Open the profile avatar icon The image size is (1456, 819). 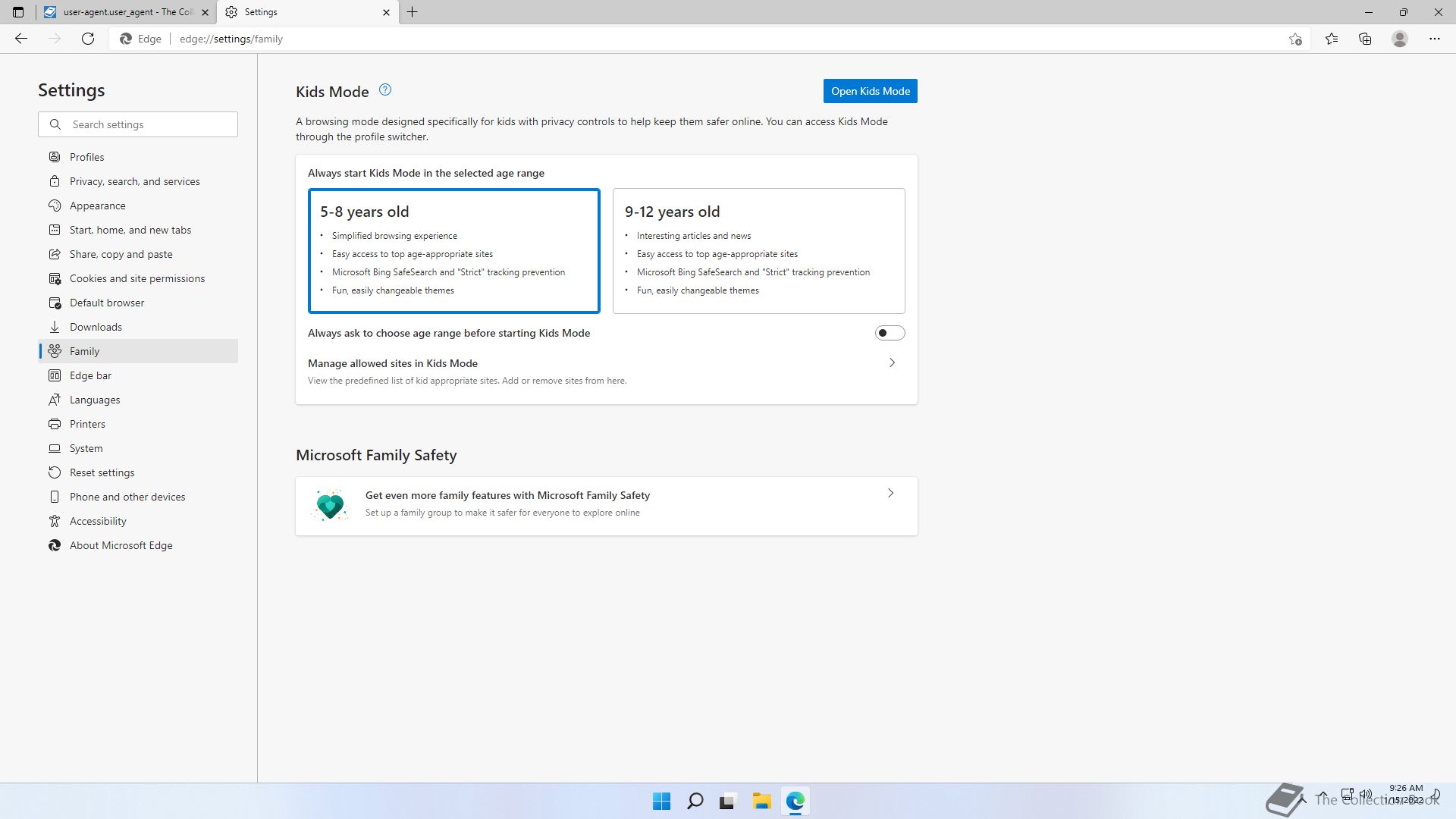(x=1400, y=39)
